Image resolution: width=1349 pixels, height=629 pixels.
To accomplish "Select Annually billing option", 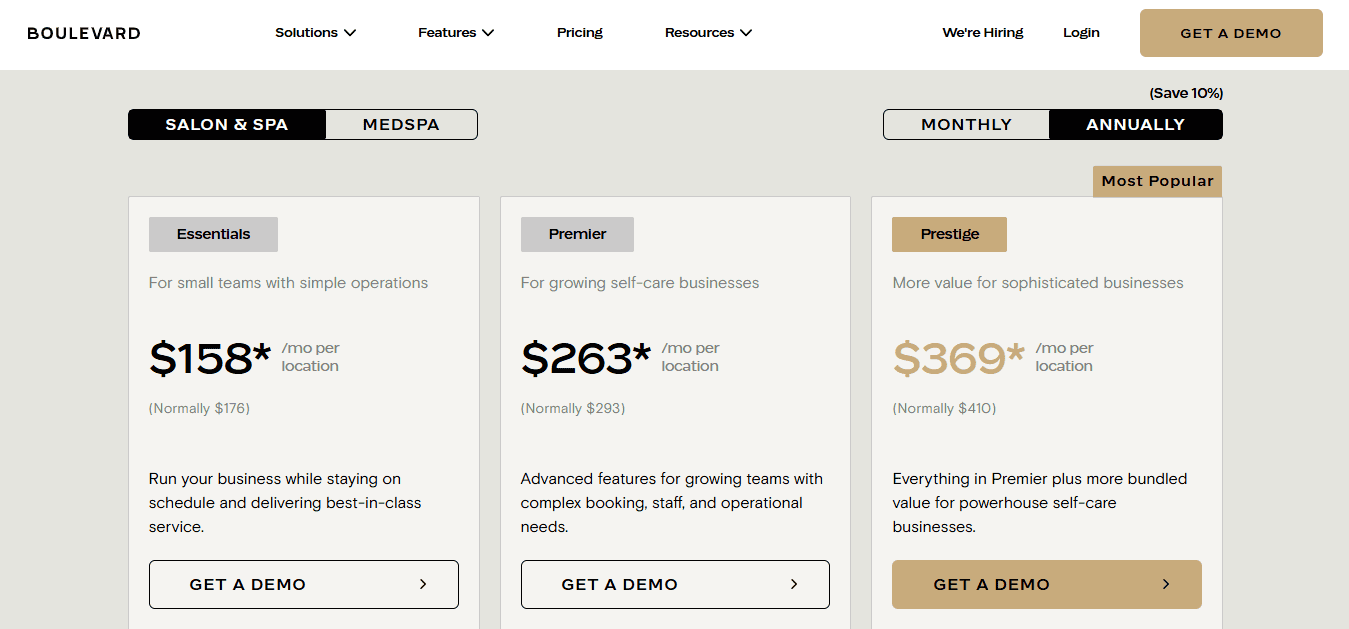I will 1136,125.
